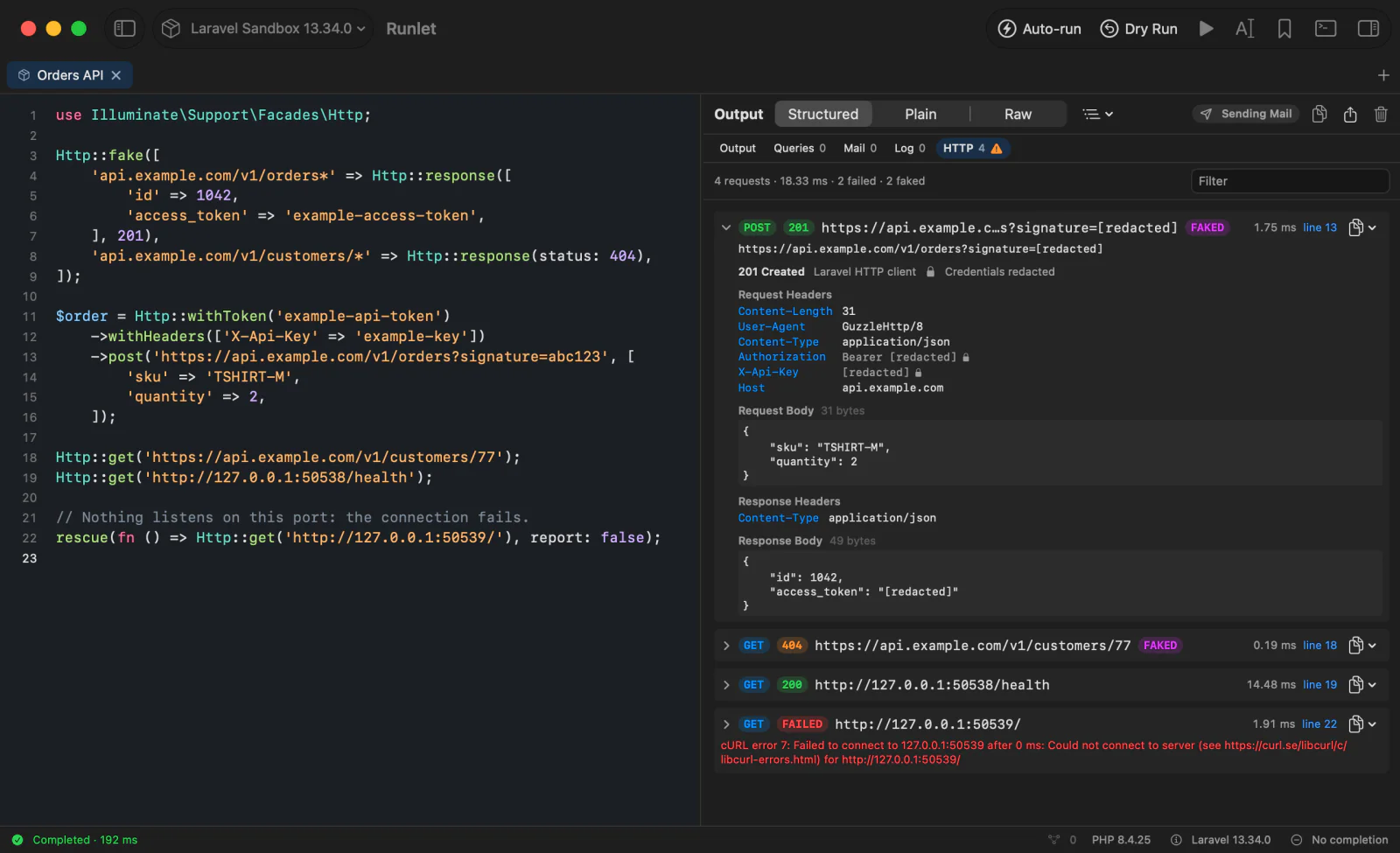The image size is (1400, 853).
Task: Open the output list options dropdown
Action: coord(1097,114)
